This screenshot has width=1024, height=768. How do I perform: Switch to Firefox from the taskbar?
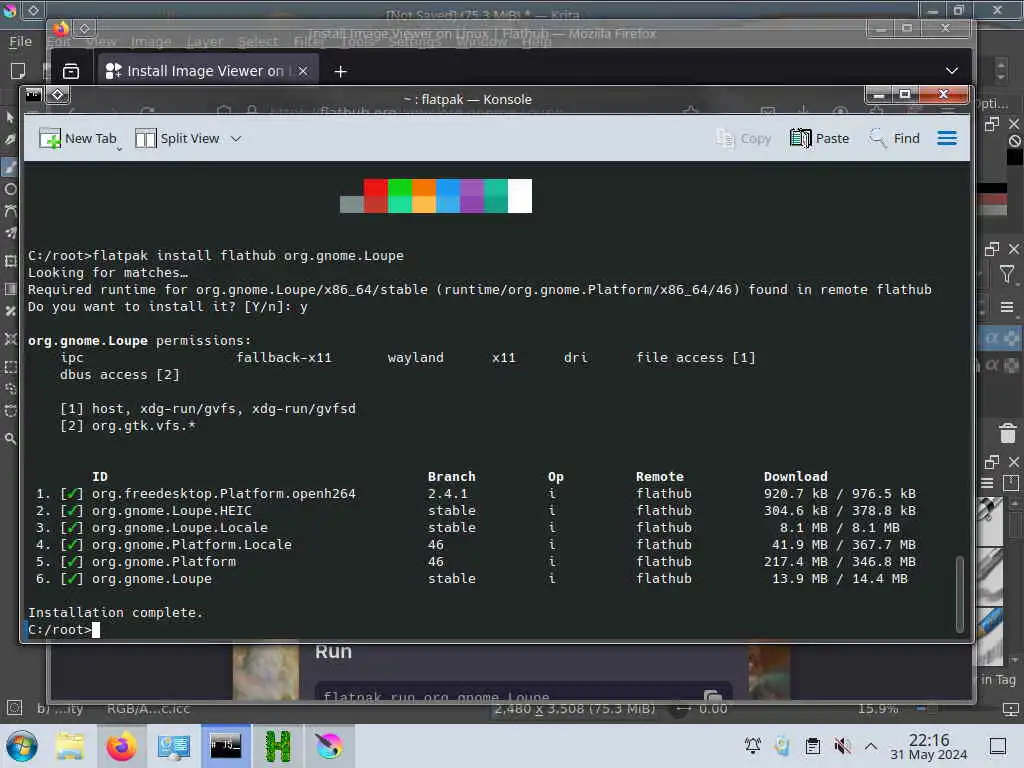121,746
